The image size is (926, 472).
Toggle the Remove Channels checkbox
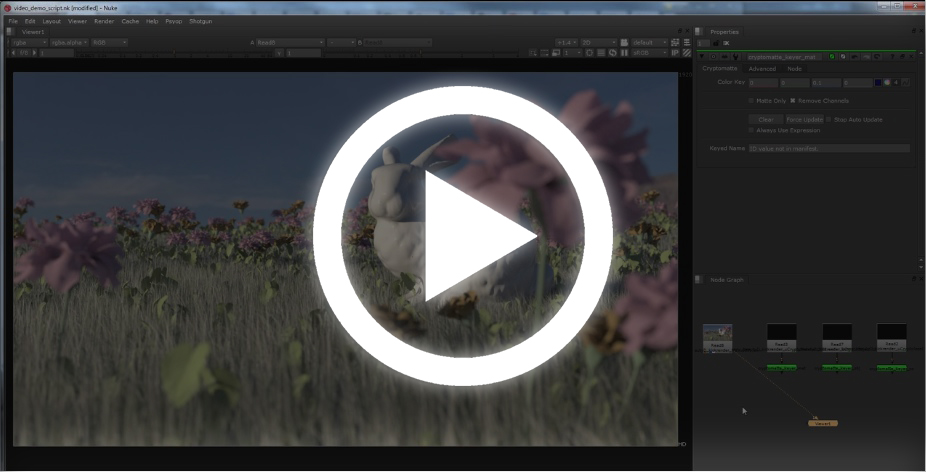[793, 101]
